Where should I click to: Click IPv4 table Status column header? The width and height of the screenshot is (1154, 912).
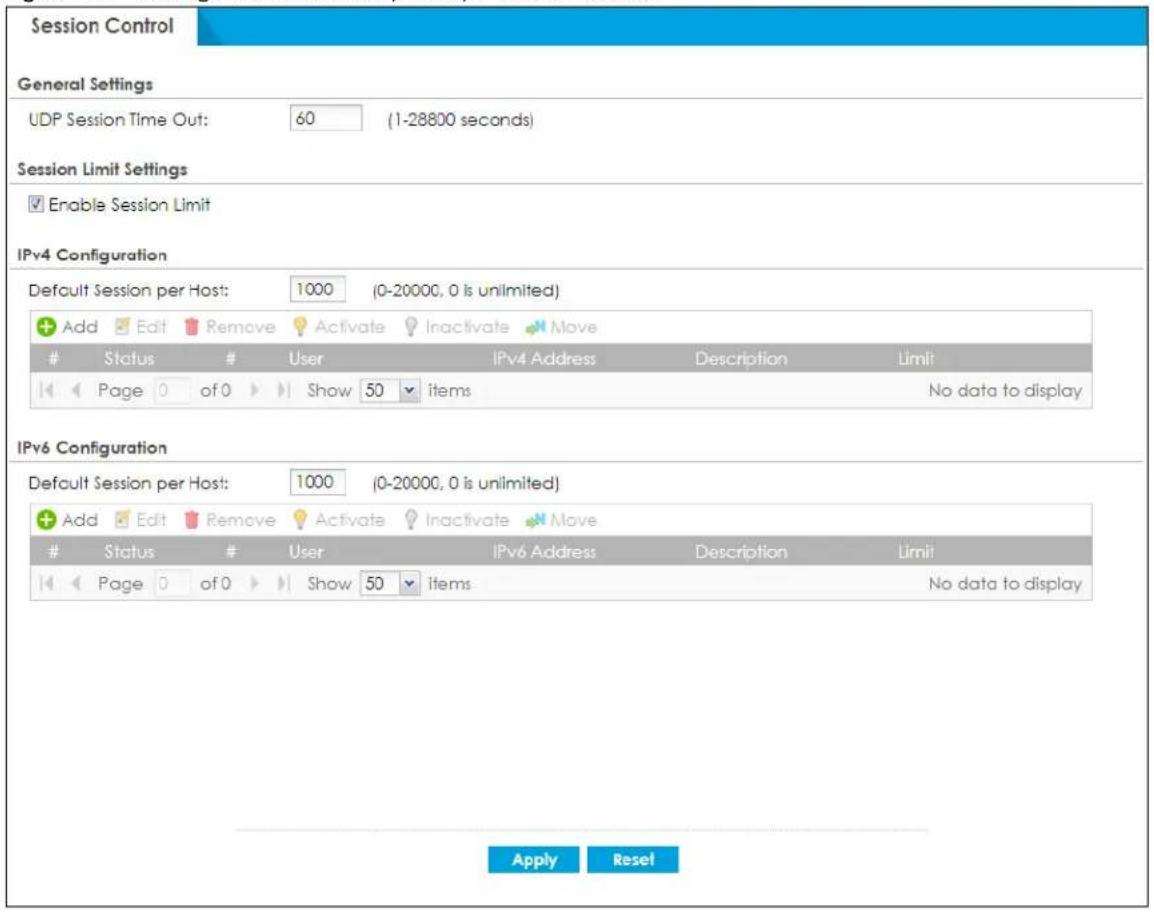click(x=129, y=358)
